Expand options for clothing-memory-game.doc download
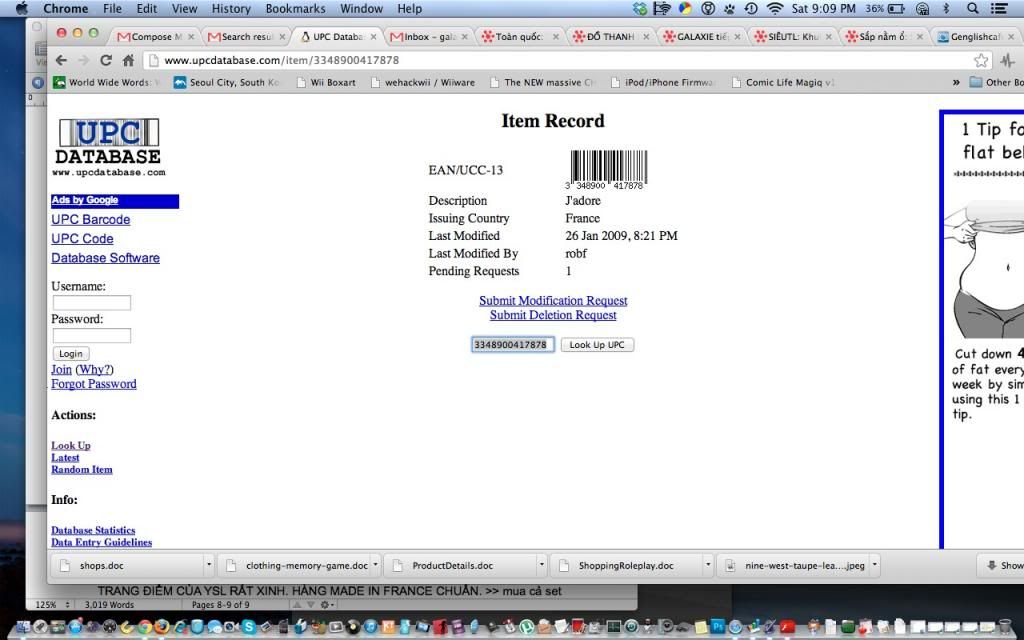This screenshot has height=640, width=1024. click(x=376, y=565)
